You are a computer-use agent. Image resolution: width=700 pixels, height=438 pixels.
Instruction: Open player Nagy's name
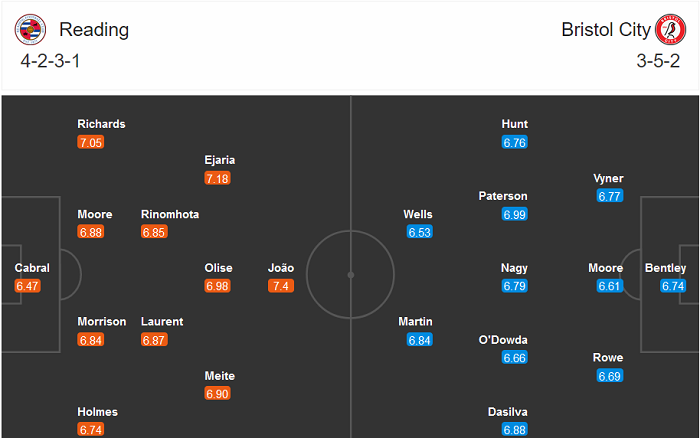pyautogui.click(x=515, y=268)
